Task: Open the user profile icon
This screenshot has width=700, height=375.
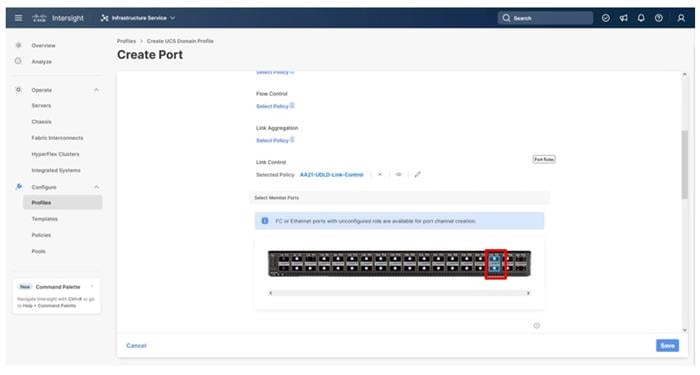Action: (x=681, y=18)
